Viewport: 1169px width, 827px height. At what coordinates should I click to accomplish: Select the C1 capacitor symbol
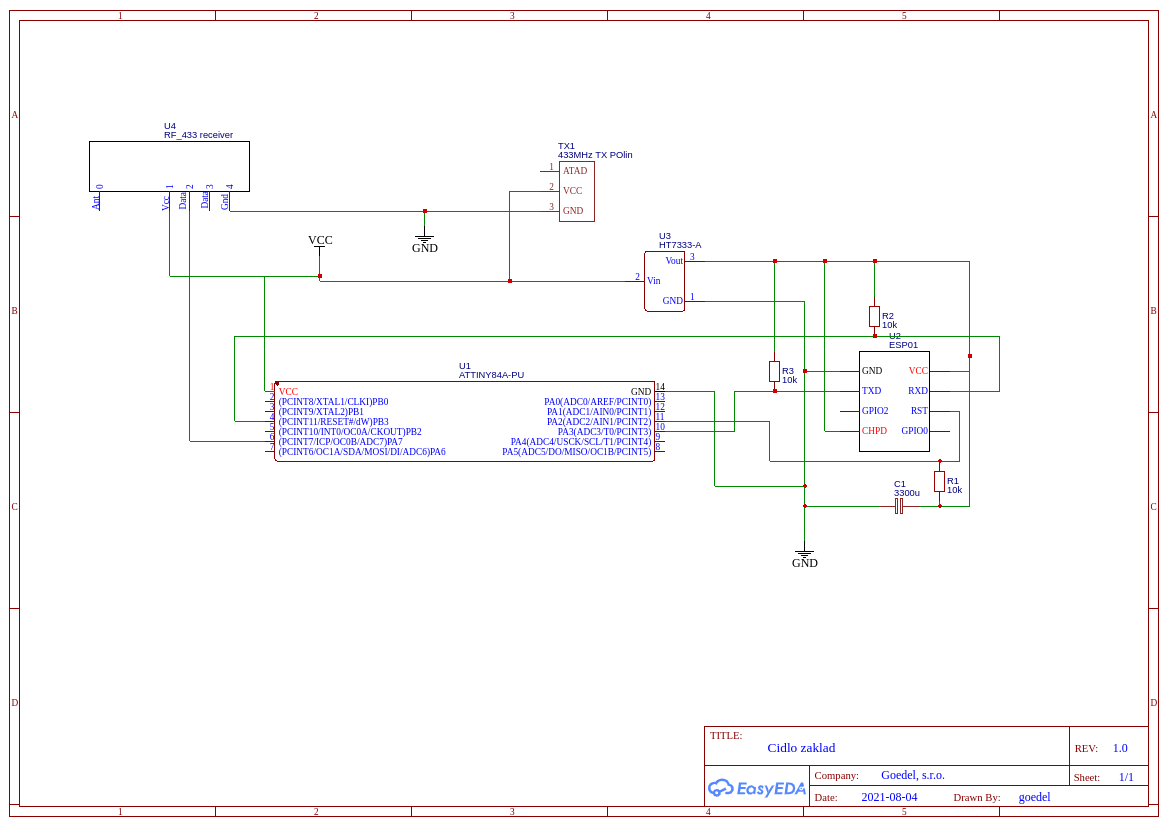(899, 506)
